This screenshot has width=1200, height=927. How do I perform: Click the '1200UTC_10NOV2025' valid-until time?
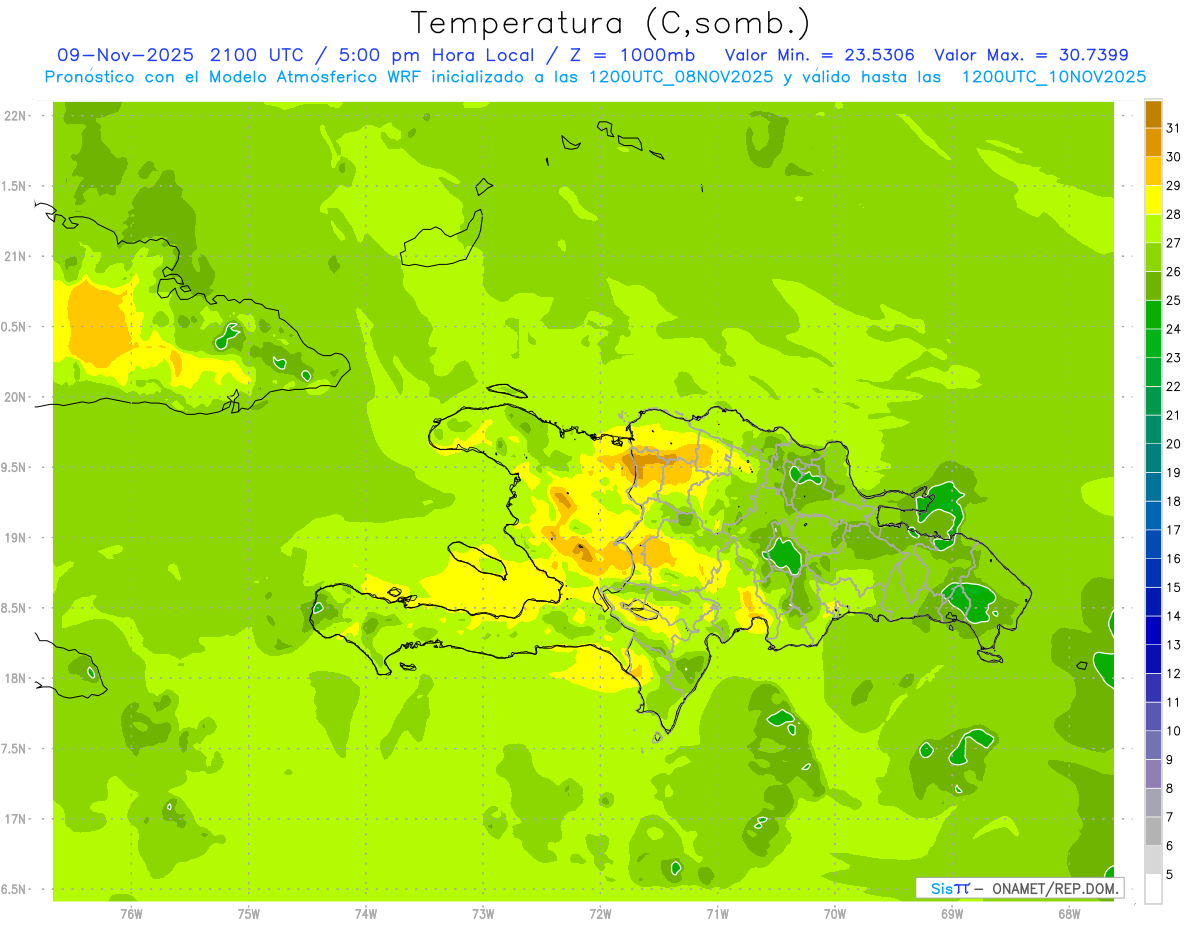[x=1054, y=77]
